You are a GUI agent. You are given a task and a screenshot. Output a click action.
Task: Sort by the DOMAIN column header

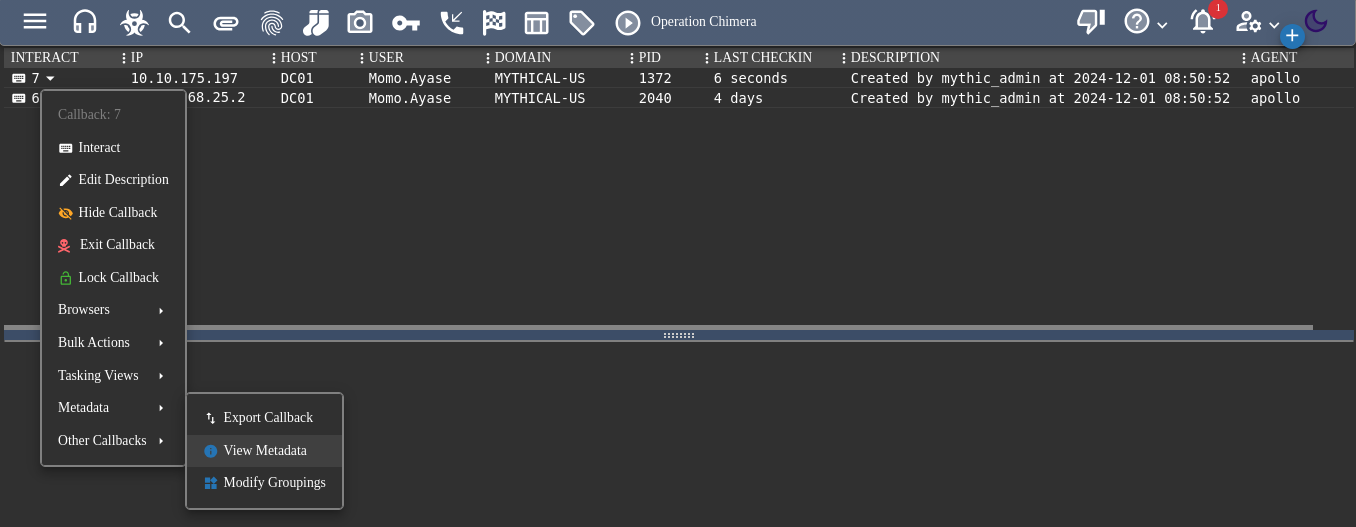point(523,58)
